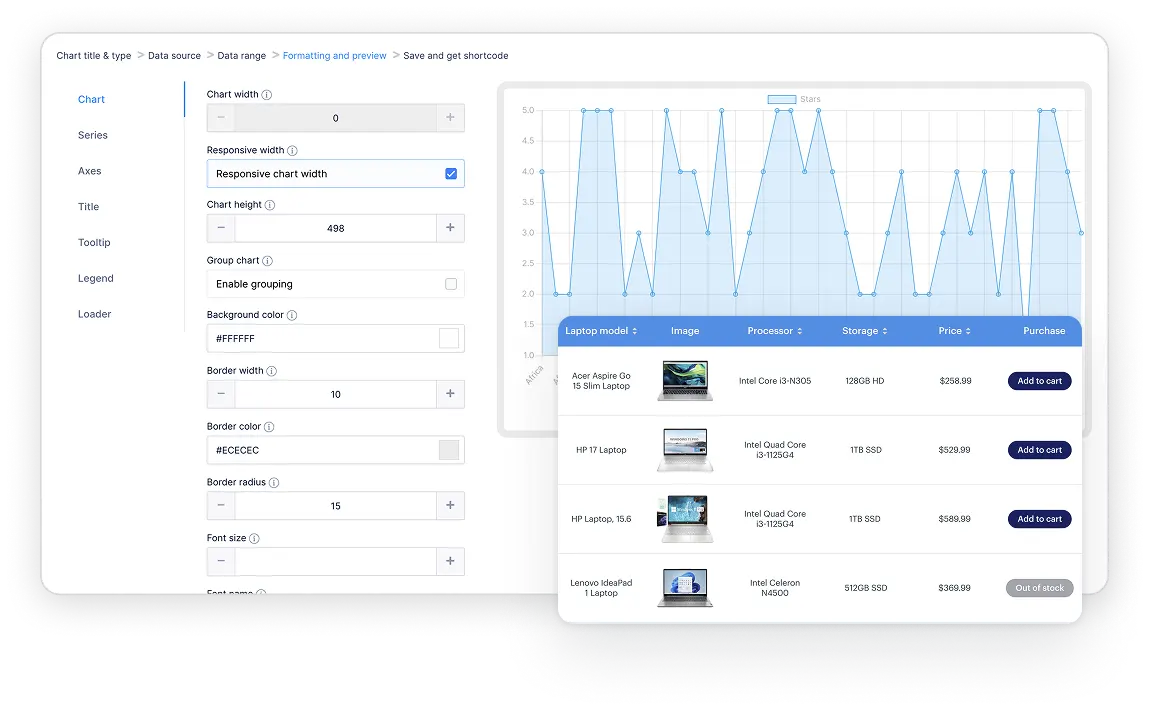Image resolution: width=1152 pixels, height=718 pixels.
Task: Decrease Border width value
Action: tap(221, 394)
